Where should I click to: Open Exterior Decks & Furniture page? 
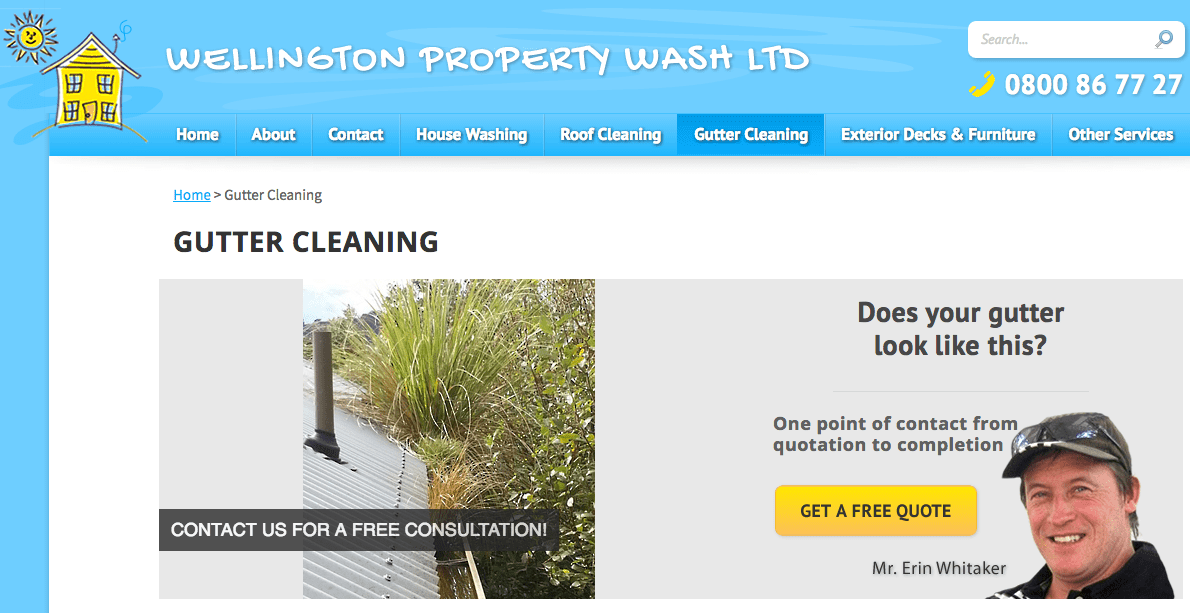938,134
